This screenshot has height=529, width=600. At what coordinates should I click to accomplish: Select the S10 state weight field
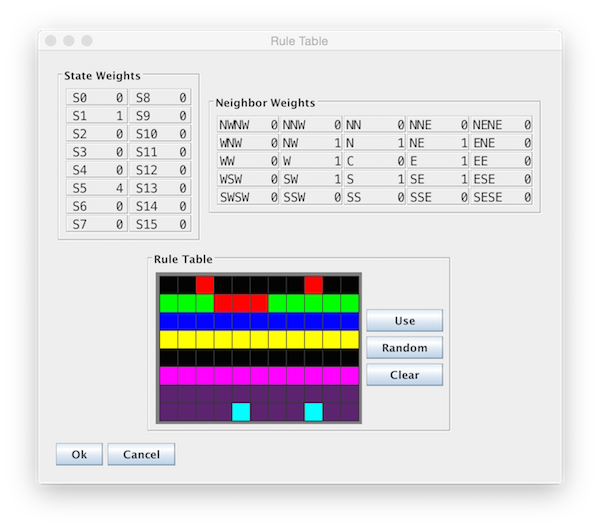coord(160,134)
